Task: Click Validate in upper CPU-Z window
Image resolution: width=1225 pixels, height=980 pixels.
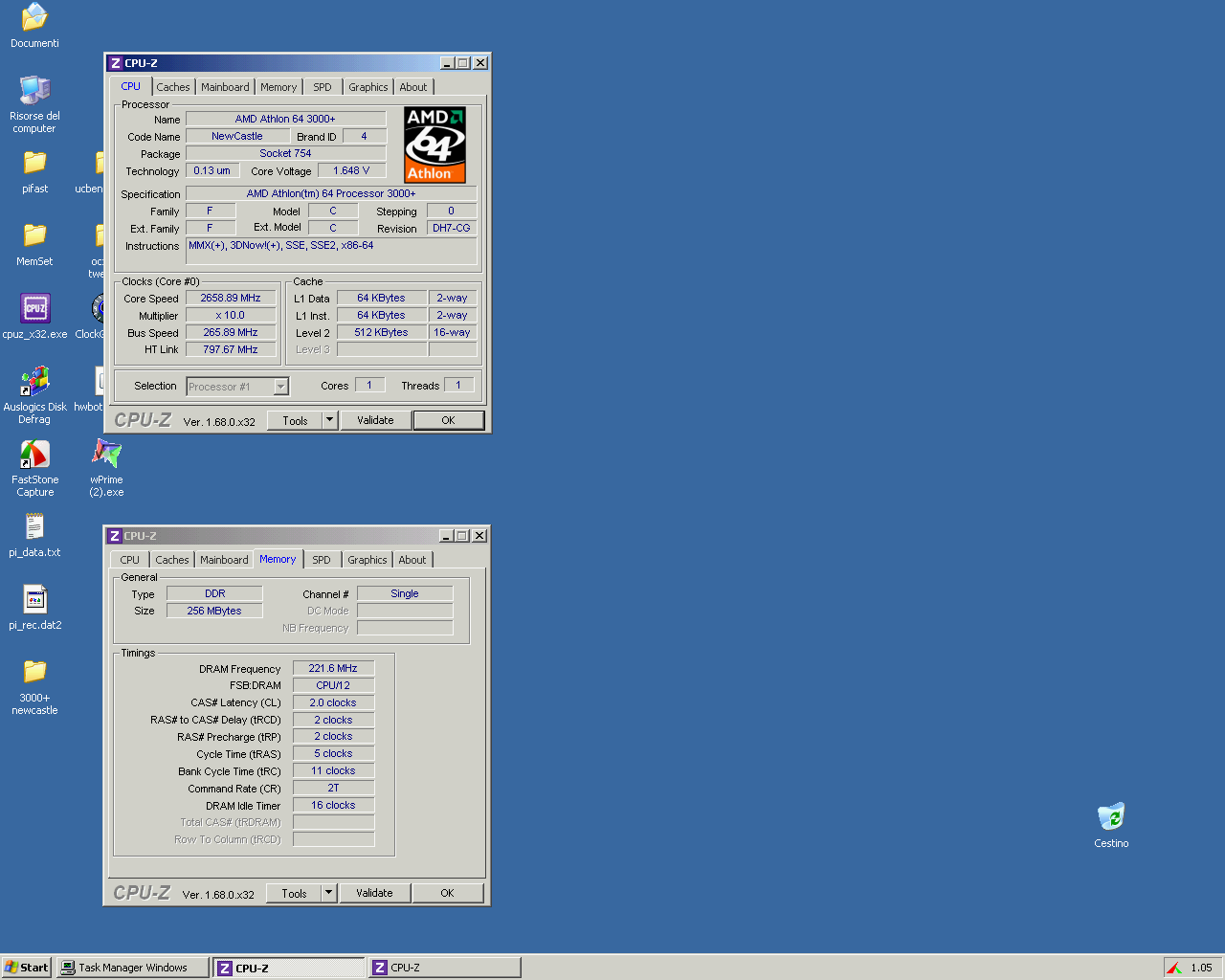Action: coord(375,420)
